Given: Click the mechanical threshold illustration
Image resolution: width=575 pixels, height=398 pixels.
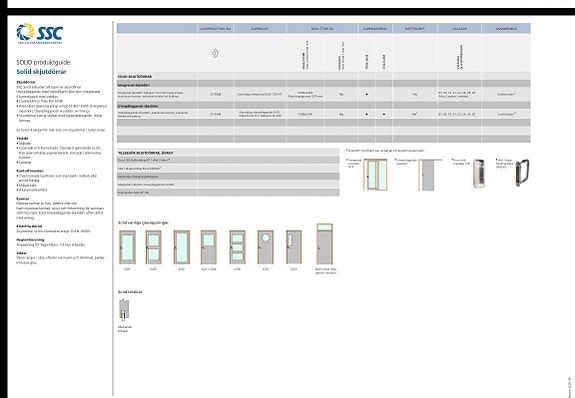Looking at the screenshot, I should point(124,310).
